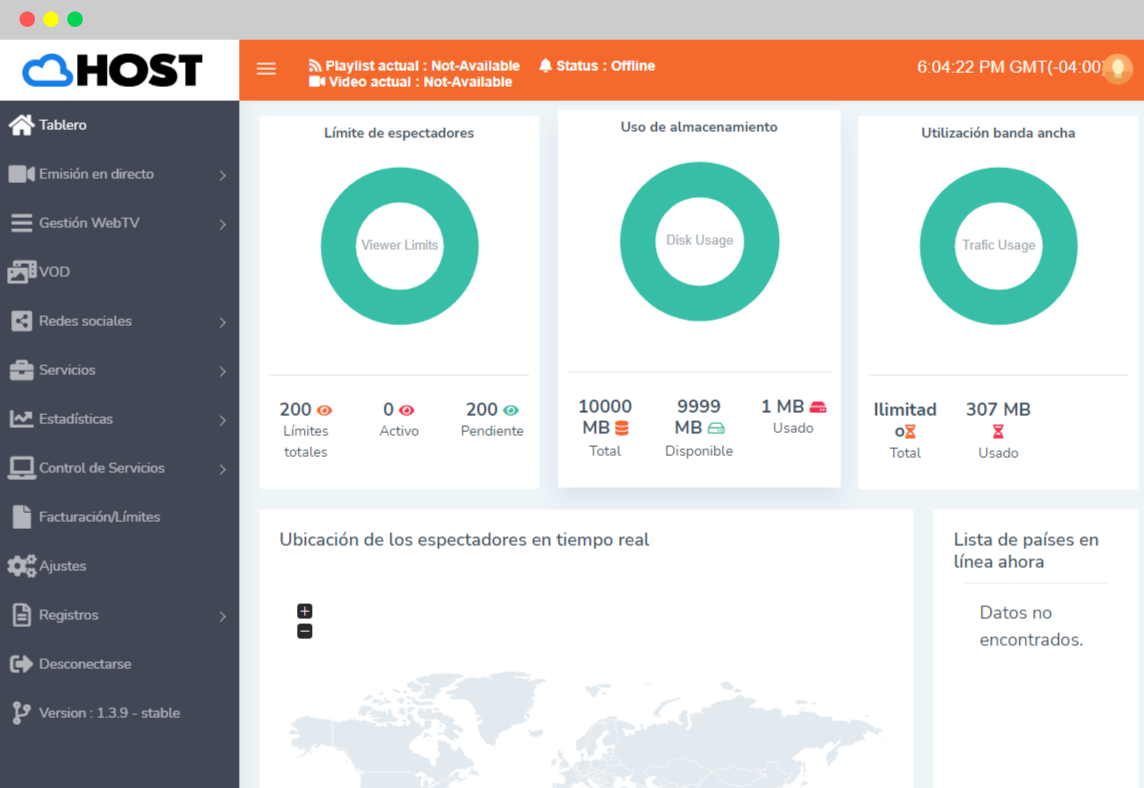Viewport: 1144px width, 788px height.
Task: Click the 6:04:22 PM GMT clock
Action: (x=1010, y=67)
